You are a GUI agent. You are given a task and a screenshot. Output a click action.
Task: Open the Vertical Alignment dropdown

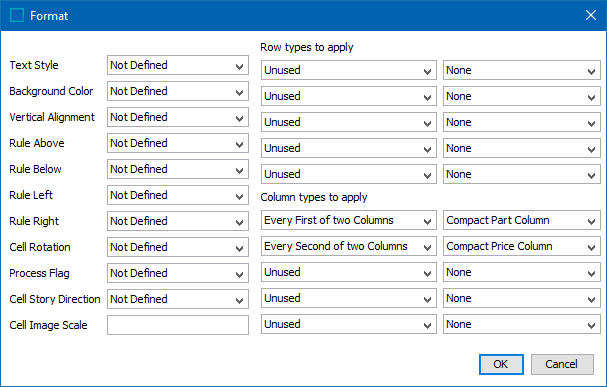(x=178, y=117)
